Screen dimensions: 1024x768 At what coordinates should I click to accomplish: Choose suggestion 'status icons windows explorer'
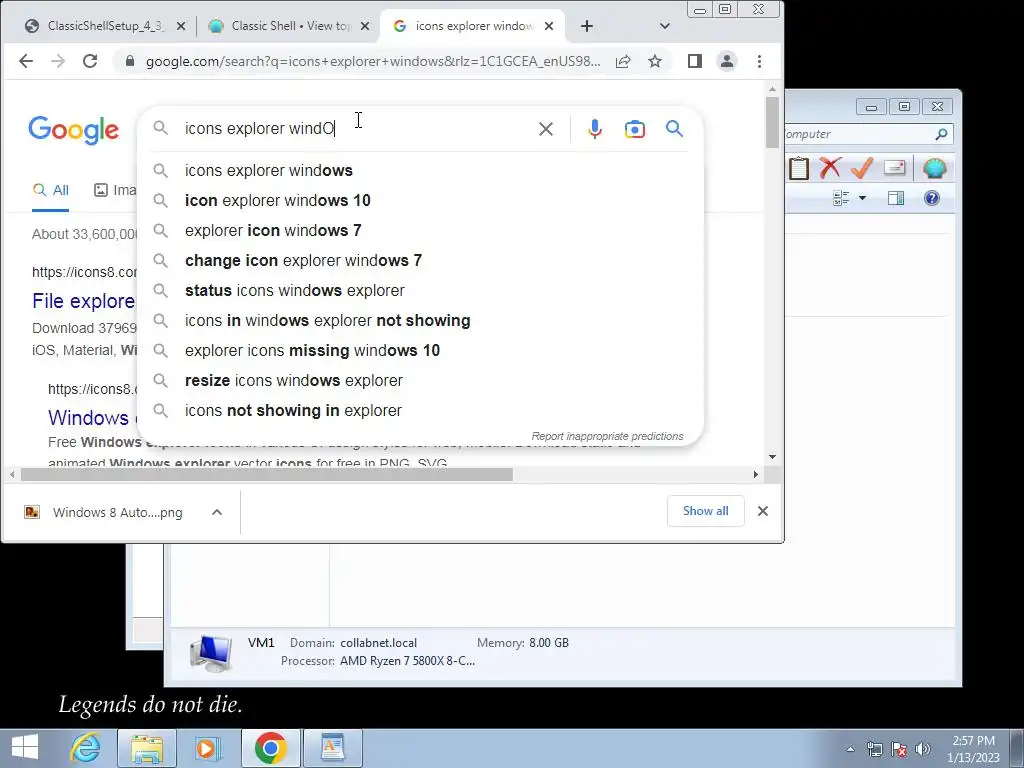pyautogui.click(x=421, y=291)
